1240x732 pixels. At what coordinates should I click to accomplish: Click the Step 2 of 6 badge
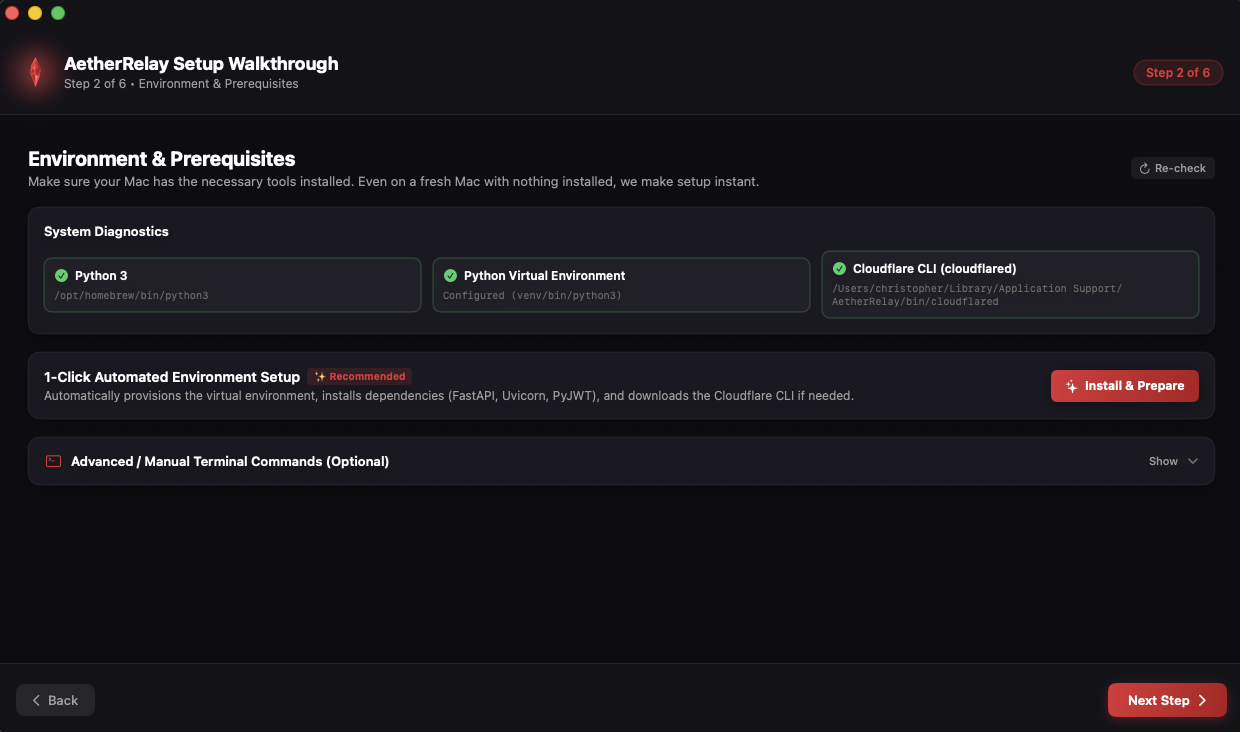[x=1178, y=72]
